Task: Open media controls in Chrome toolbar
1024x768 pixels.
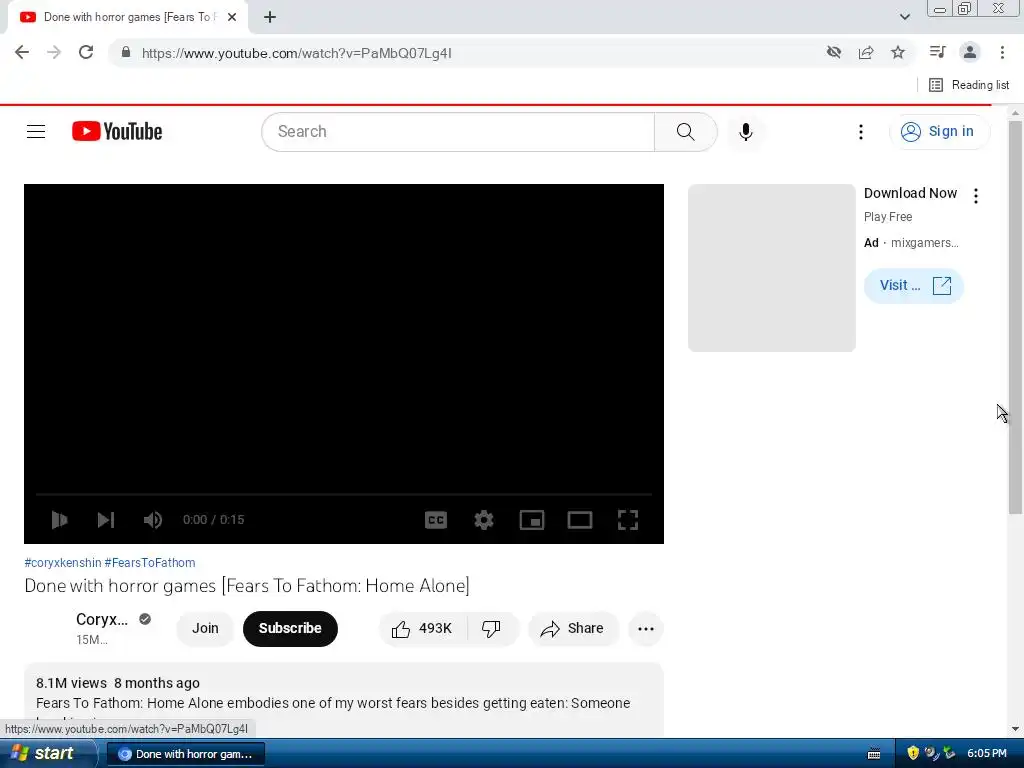Action: point(937,52)
